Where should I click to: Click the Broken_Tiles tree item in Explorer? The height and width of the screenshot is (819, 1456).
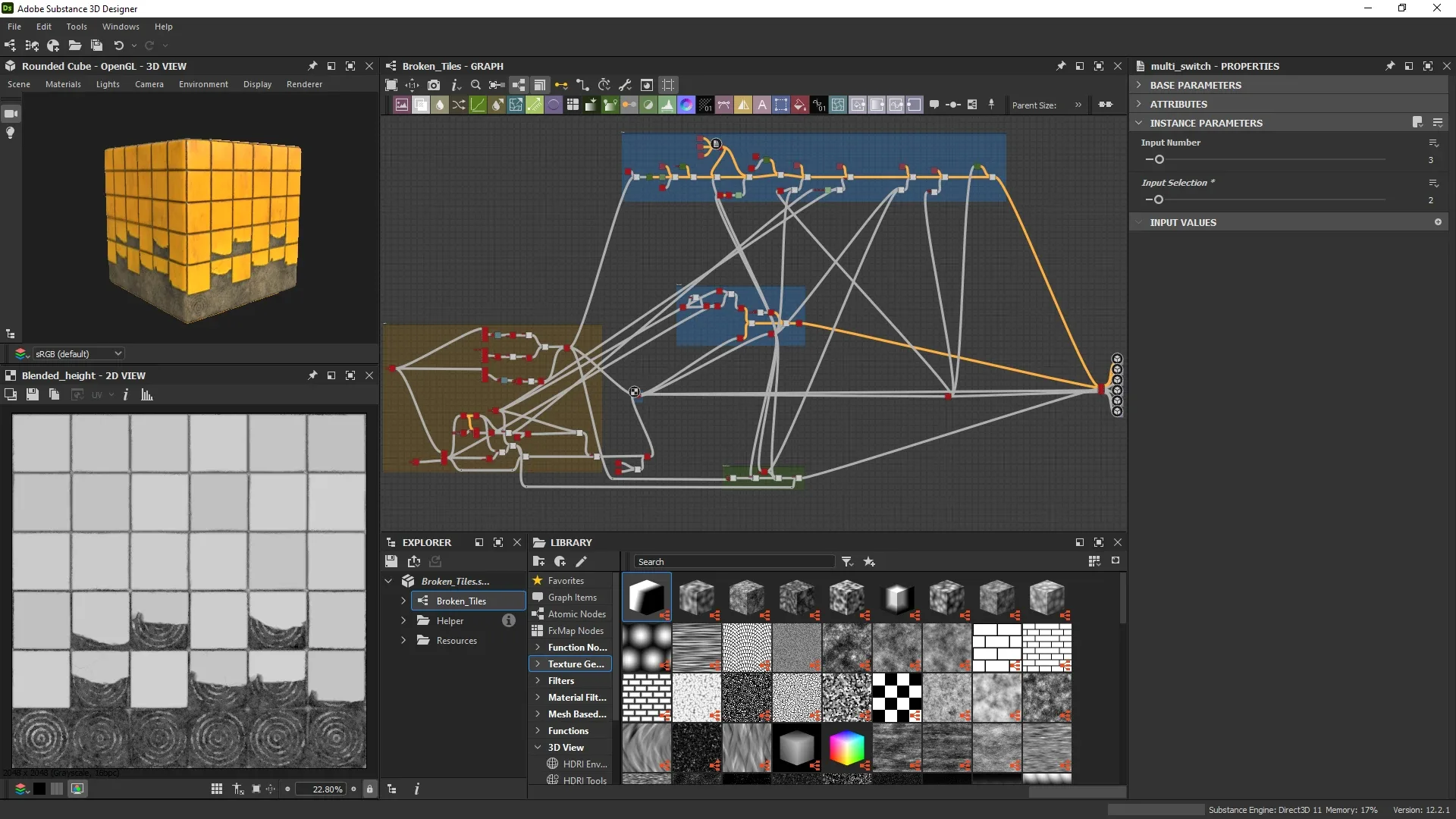click(x=460, y=600)
